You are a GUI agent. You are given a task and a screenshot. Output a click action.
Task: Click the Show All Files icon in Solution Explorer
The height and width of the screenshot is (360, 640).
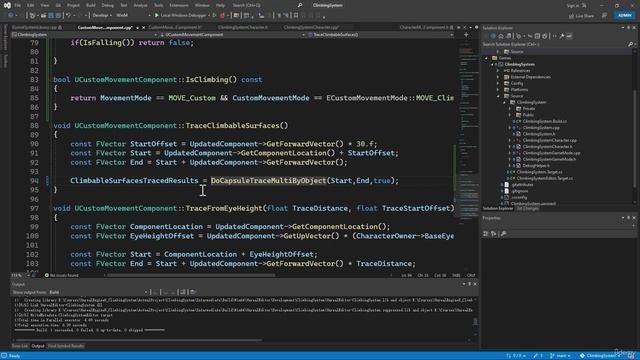pos(544,36)
